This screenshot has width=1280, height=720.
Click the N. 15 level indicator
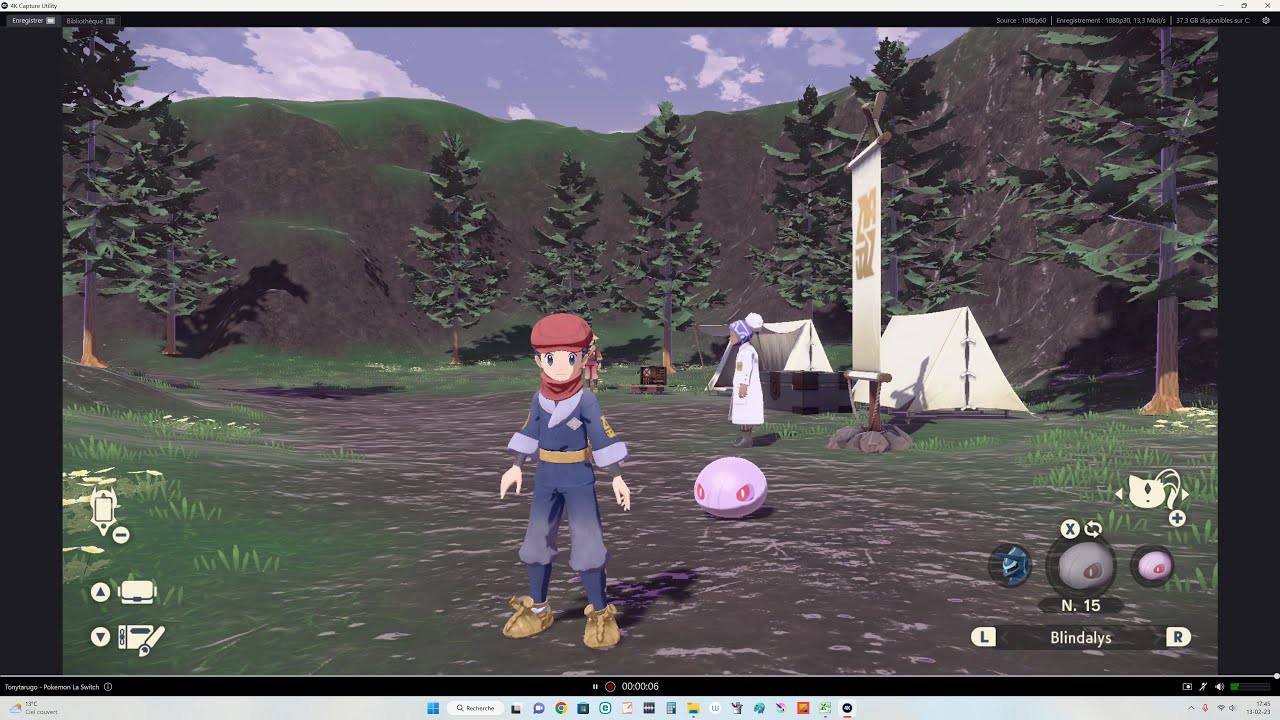1081,605
